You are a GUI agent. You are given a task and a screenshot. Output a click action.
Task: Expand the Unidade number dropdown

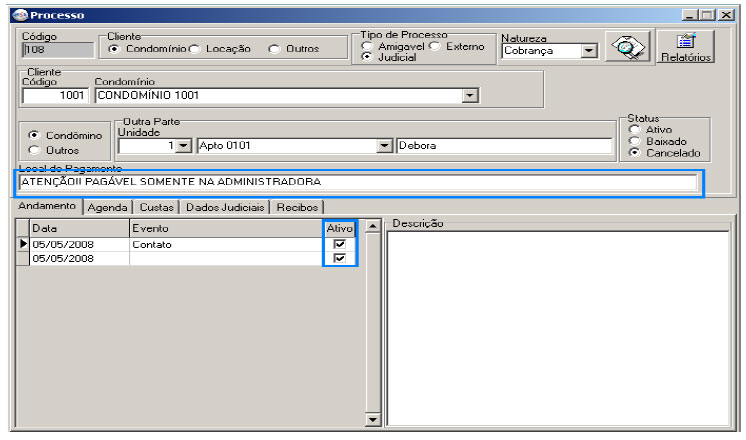click(x=183, y=146)
